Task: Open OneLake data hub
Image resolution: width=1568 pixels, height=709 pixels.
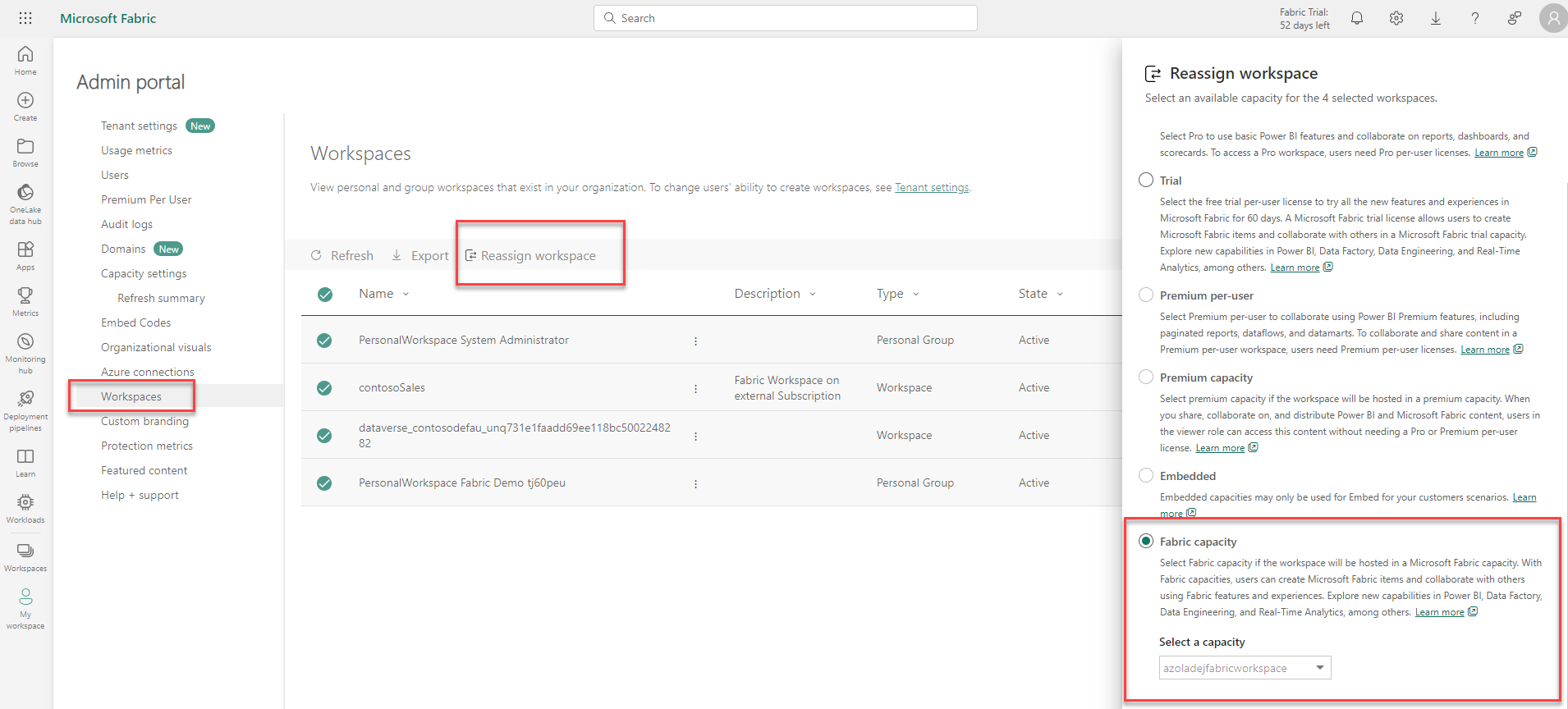Action: [25, 204]
